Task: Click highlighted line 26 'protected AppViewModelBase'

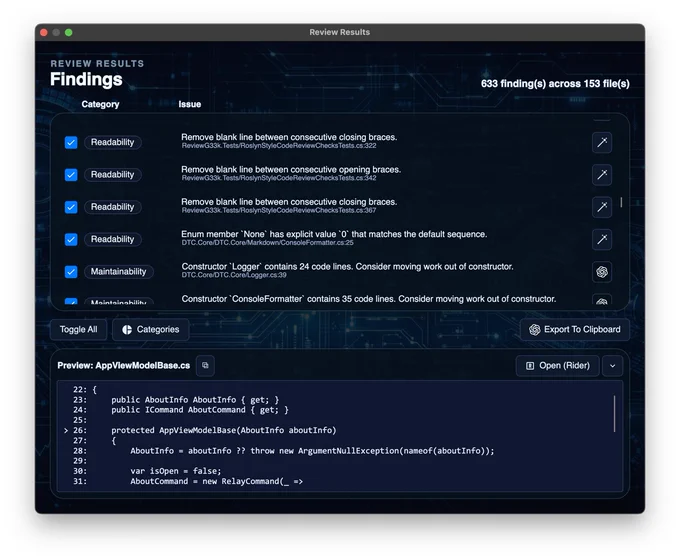Action: pyautogui.click(x=224, y=430)
